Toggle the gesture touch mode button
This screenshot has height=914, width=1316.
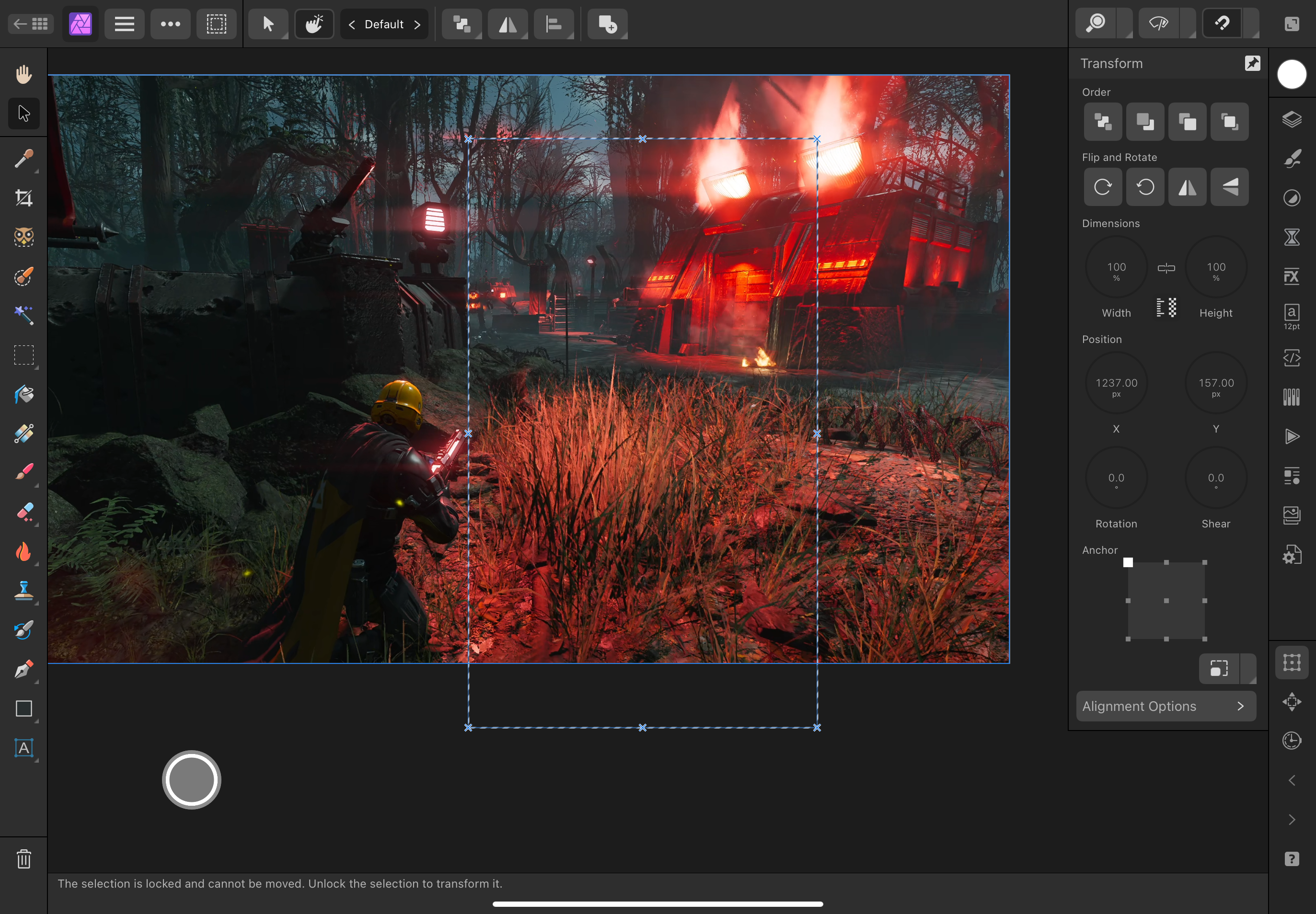click(x=314, y=24)
